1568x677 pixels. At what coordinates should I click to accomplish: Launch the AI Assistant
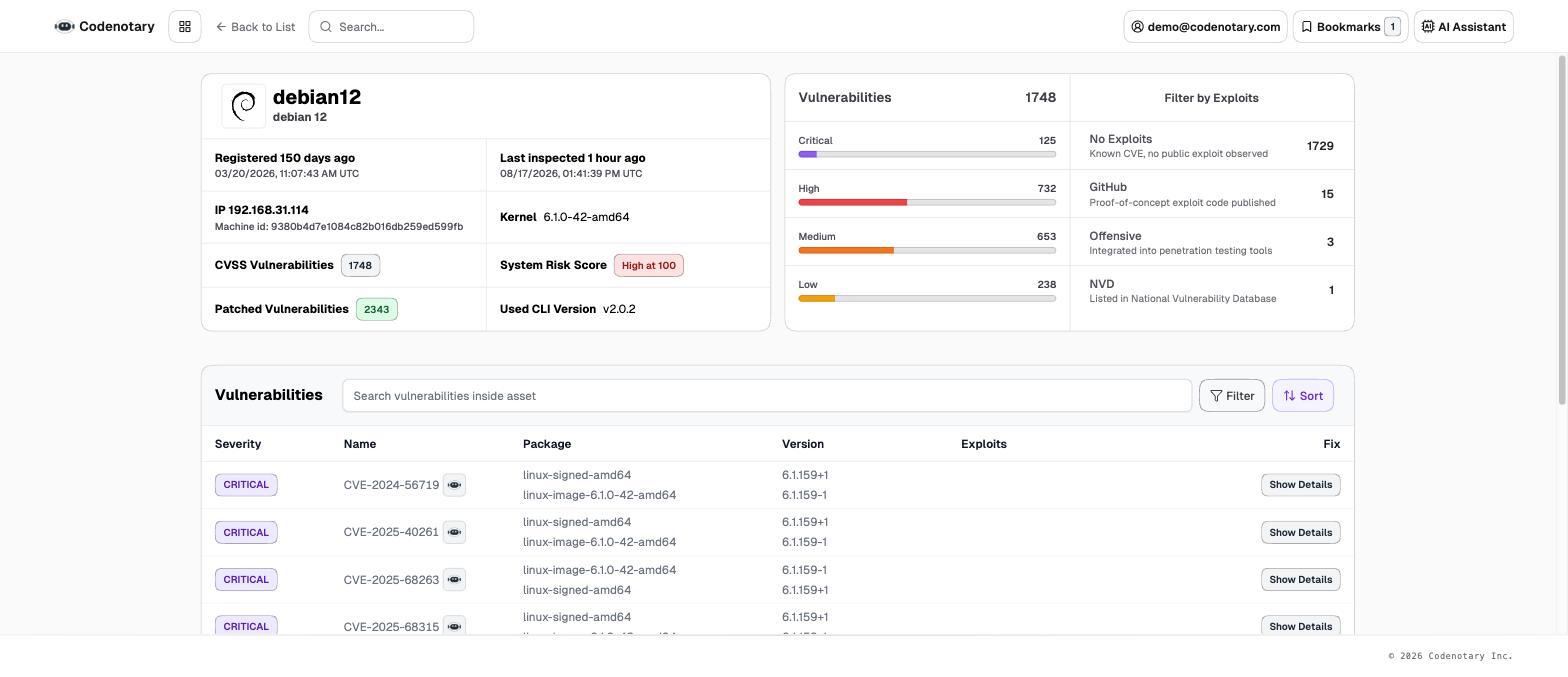[1464, 27]
